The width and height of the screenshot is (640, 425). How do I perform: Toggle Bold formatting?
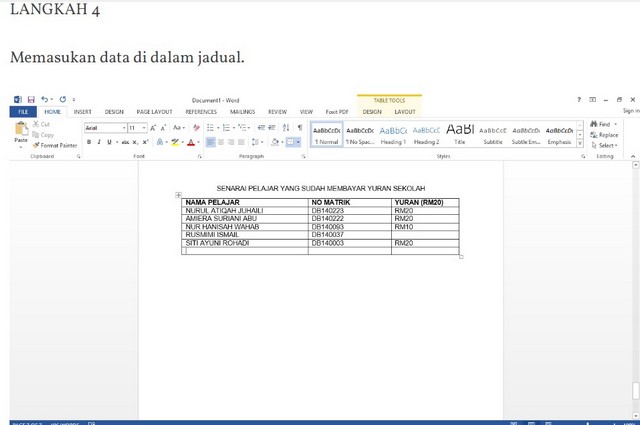tap(88, 143)
